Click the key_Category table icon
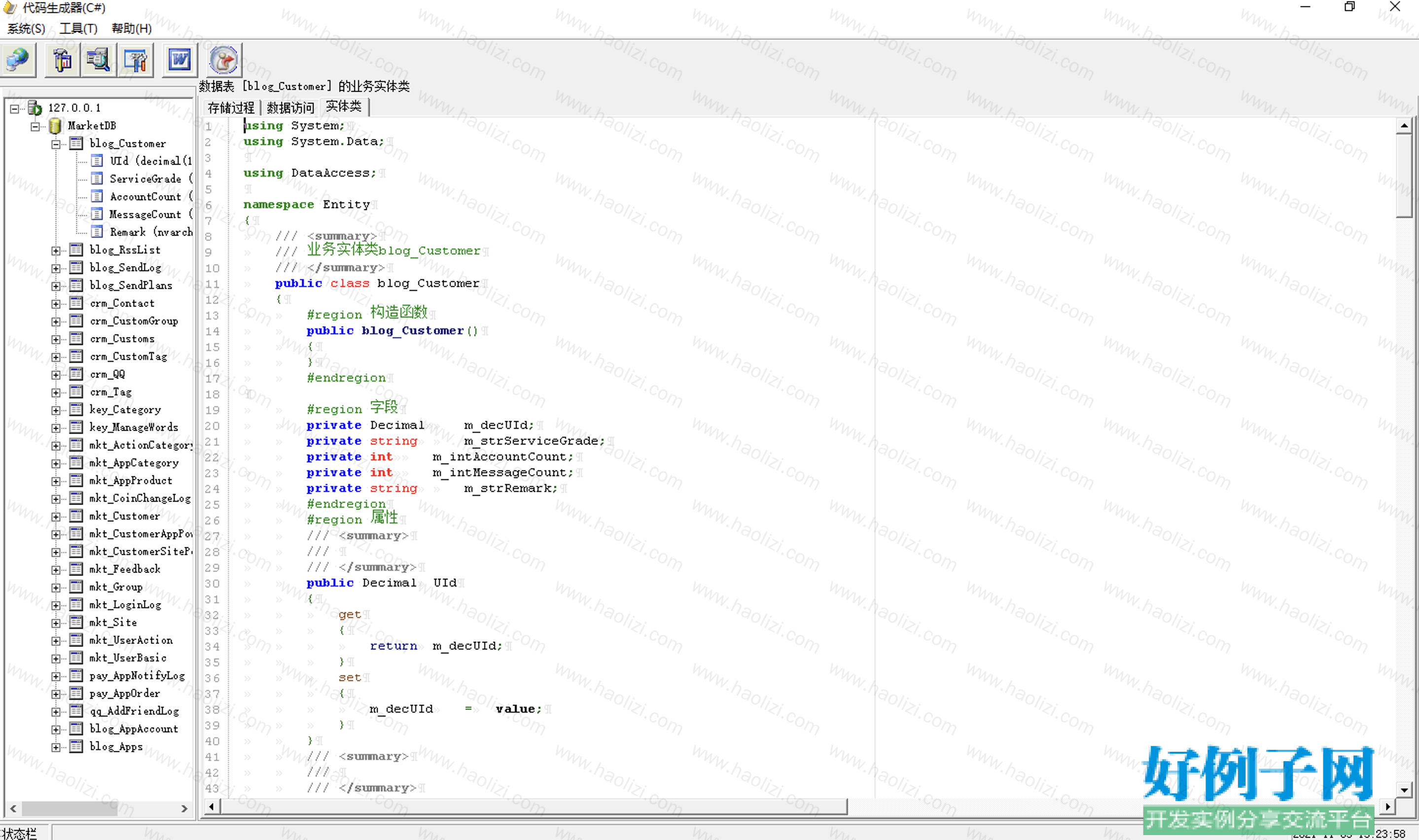The width and height of the screenshot is (1419, 840). [76, 409]
